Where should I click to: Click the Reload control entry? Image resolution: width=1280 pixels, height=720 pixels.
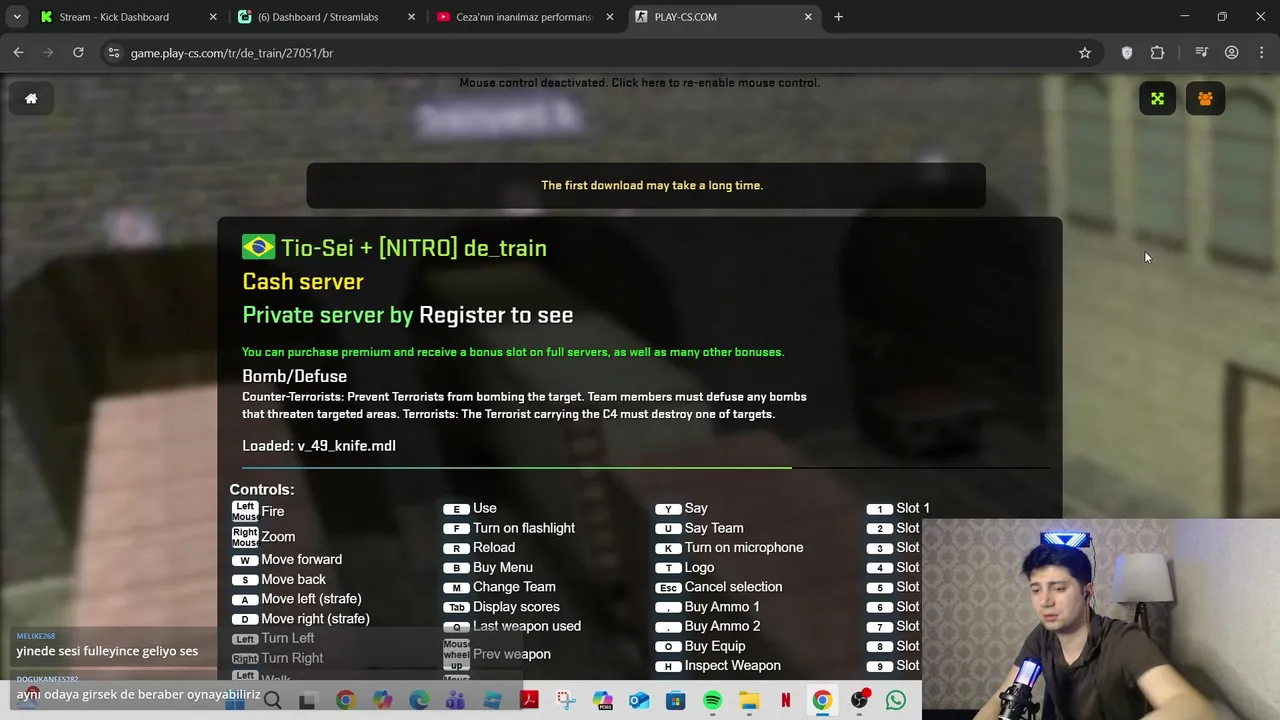(480, 548)
